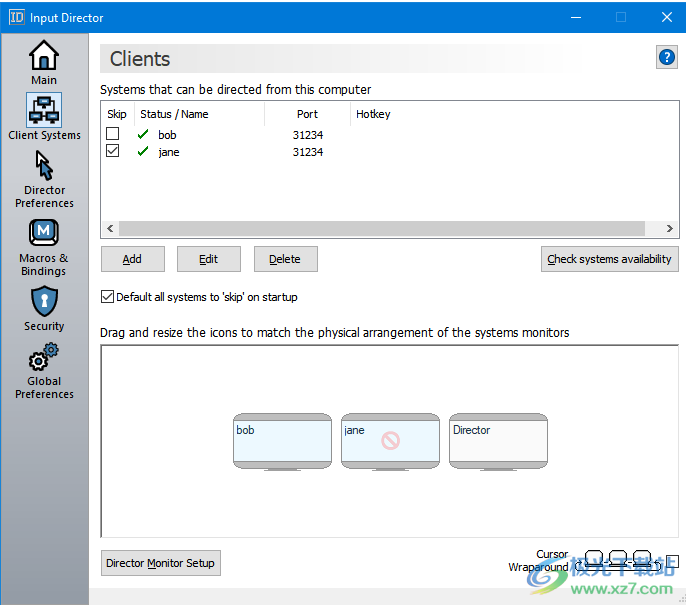Image resolution: width=686 pixels, height=605 pixels.
Task: Close the Input Director window
Action: tap(666, 17)
